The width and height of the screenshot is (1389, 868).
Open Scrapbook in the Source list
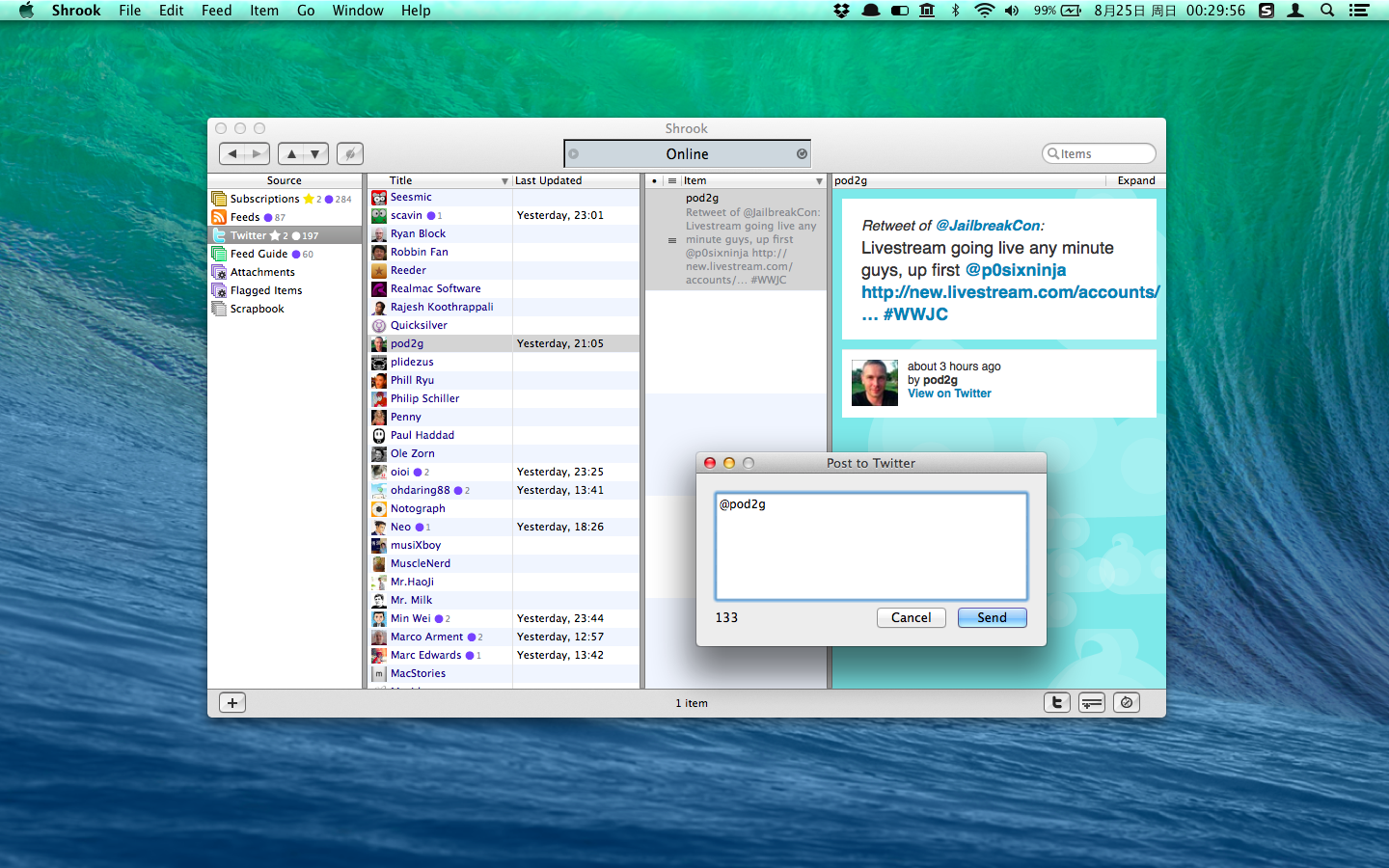[285, 309]
